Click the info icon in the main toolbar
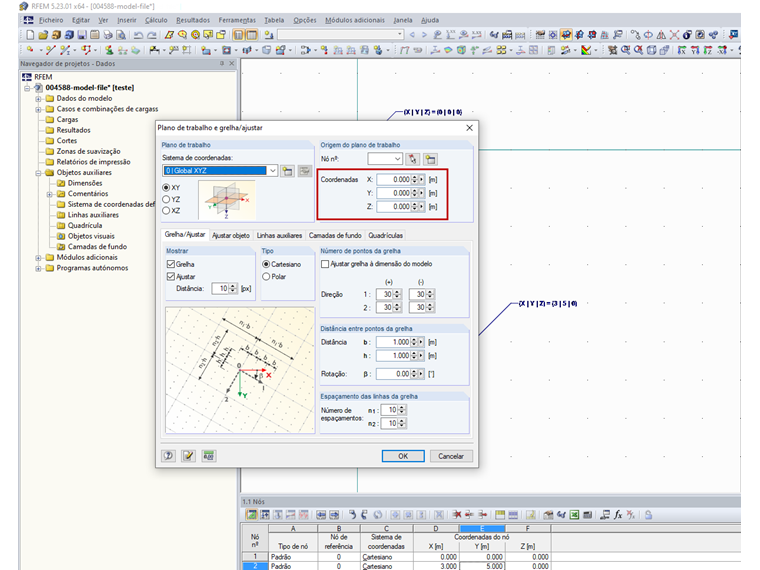Screen dimensions: 760x570 coord(687,35)
